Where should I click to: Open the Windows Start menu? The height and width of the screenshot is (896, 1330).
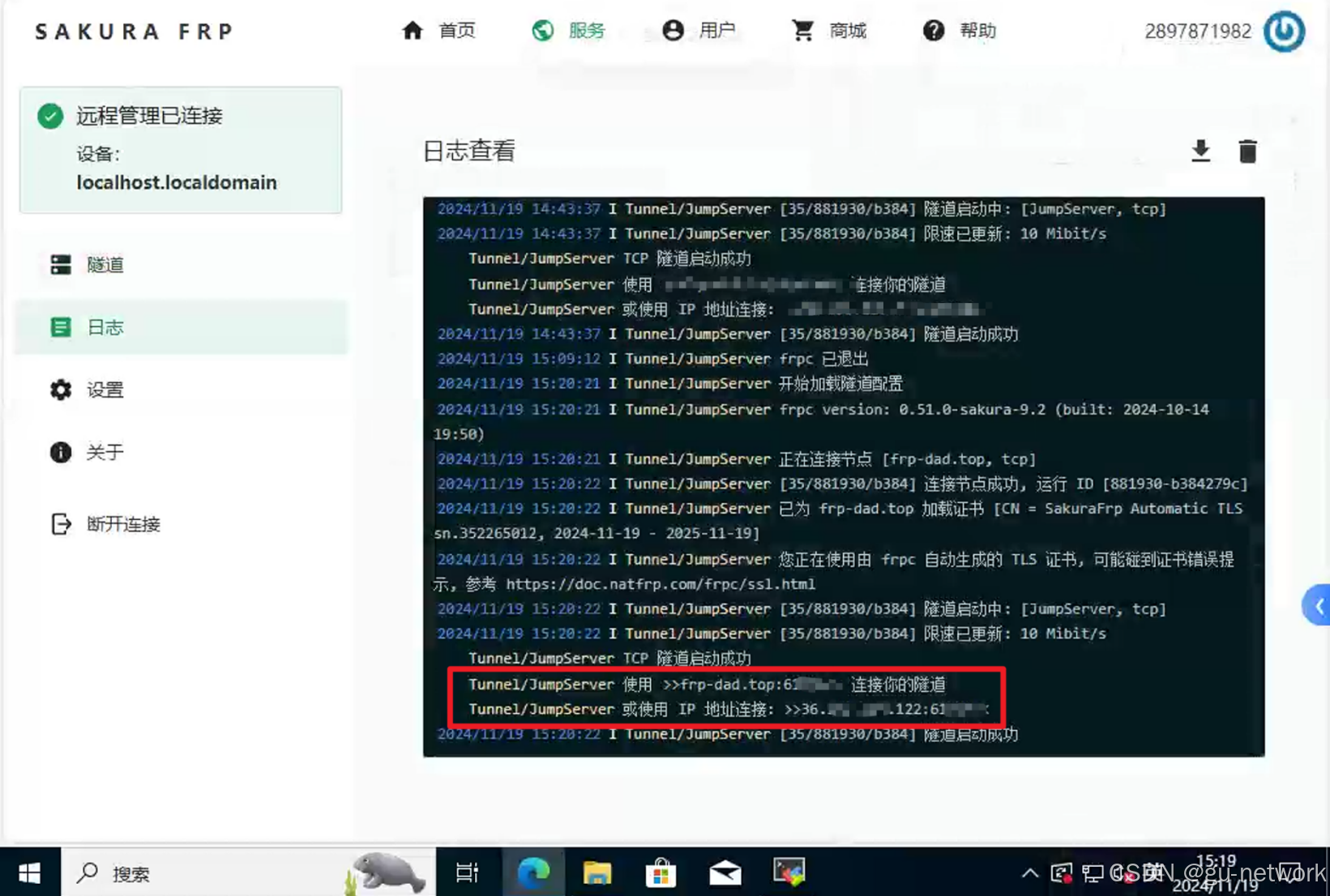click(x=30, y=873)
